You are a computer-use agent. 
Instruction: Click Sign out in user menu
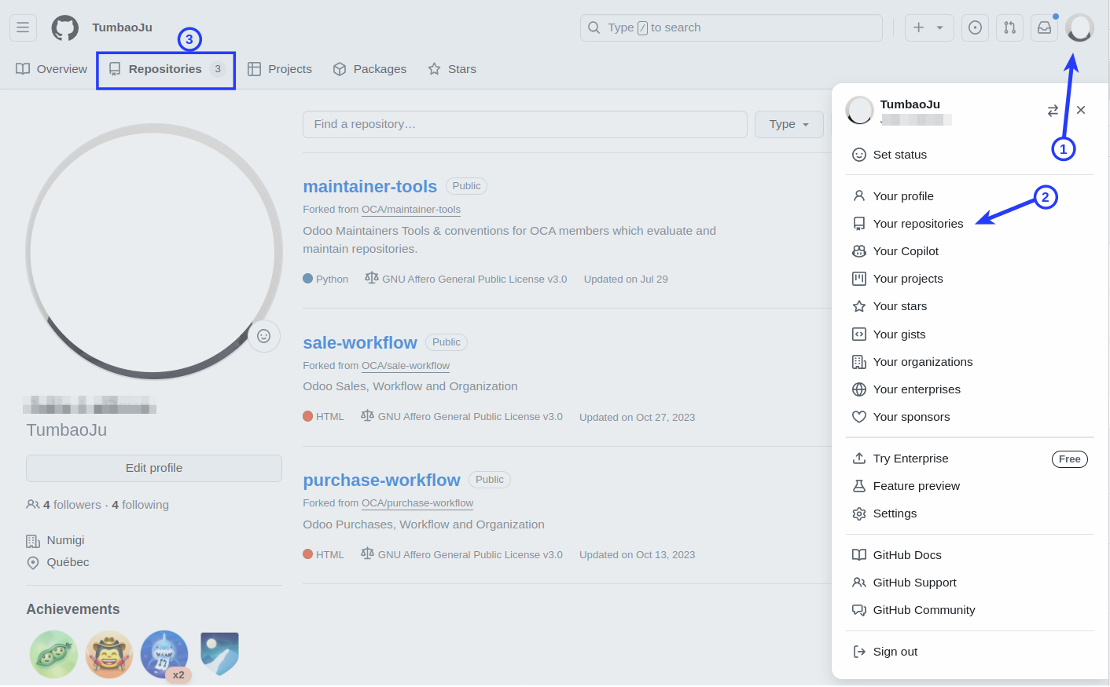(x=894, y=652)
